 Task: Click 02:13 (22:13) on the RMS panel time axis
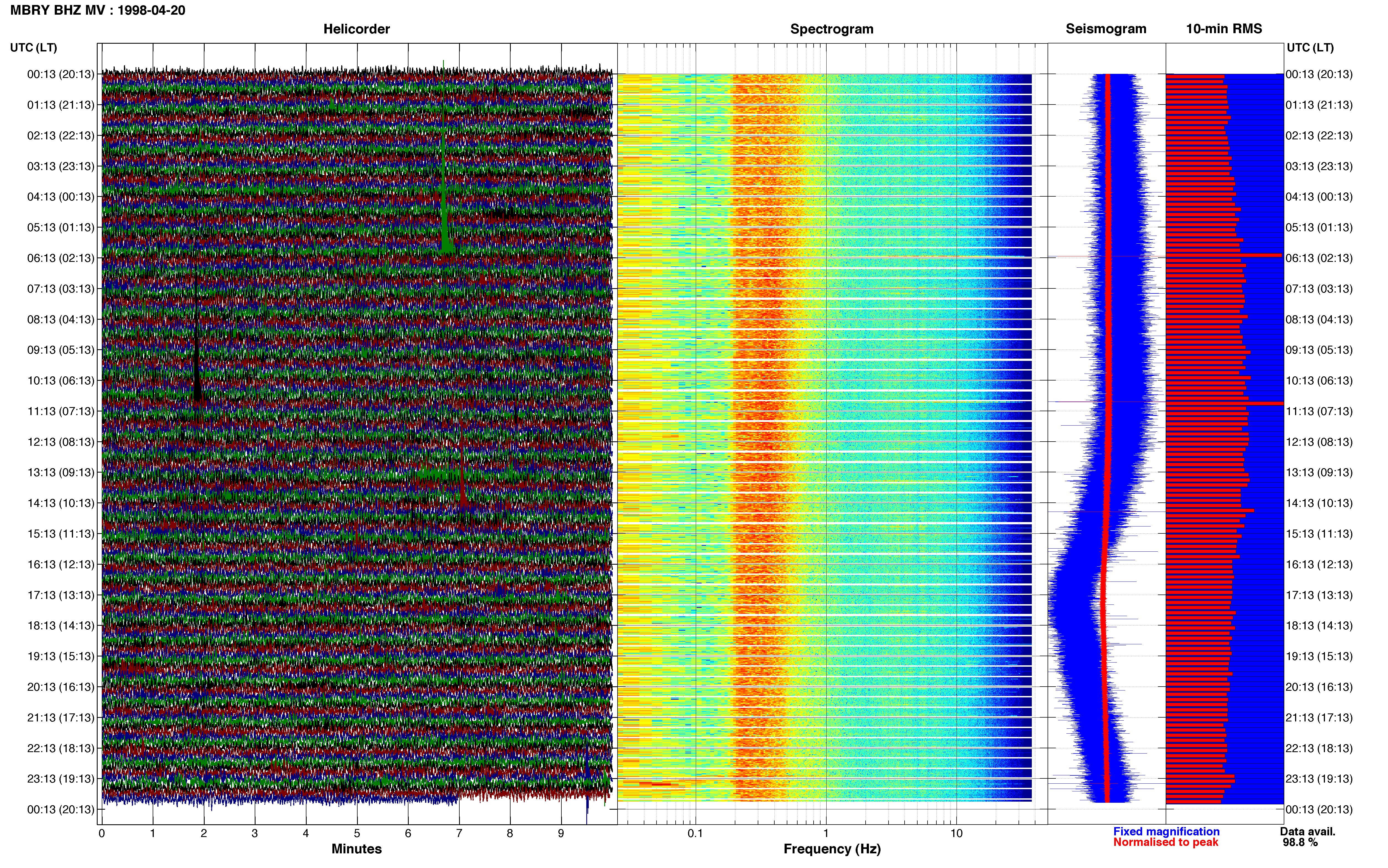click(1319, 136)
